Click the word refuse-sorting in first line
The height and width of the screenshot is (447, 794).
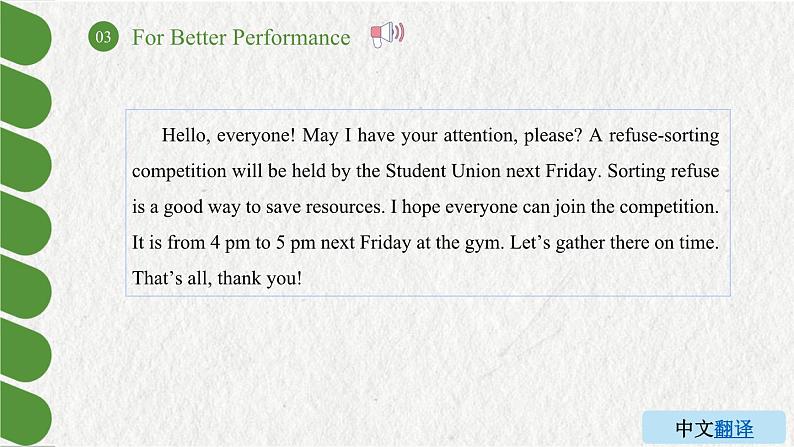pyautogui.click(x=664, y=136)
